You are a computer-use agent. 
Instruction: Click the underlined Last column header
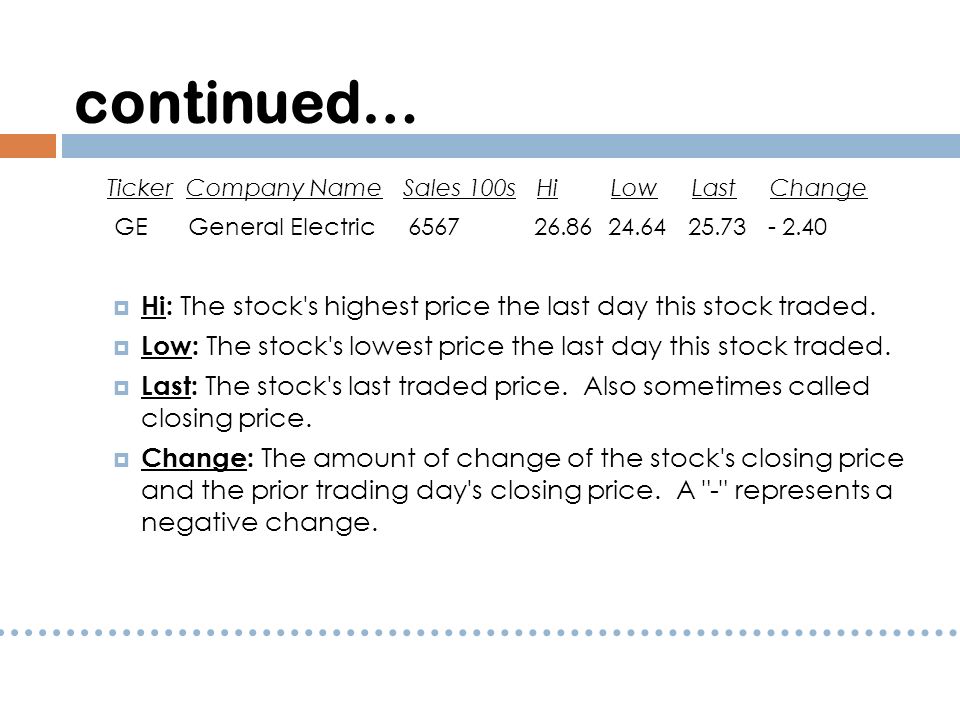pos(713,188)
